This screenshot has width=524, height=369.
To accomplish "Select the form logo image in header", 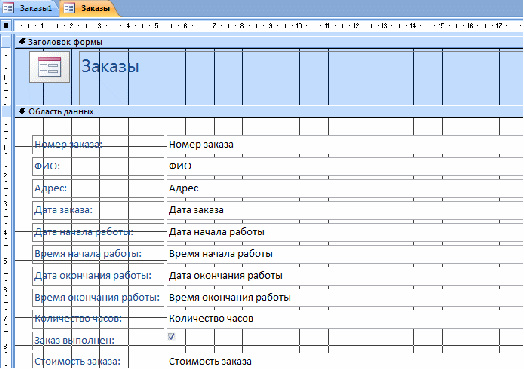I will [x=49, y=67].
